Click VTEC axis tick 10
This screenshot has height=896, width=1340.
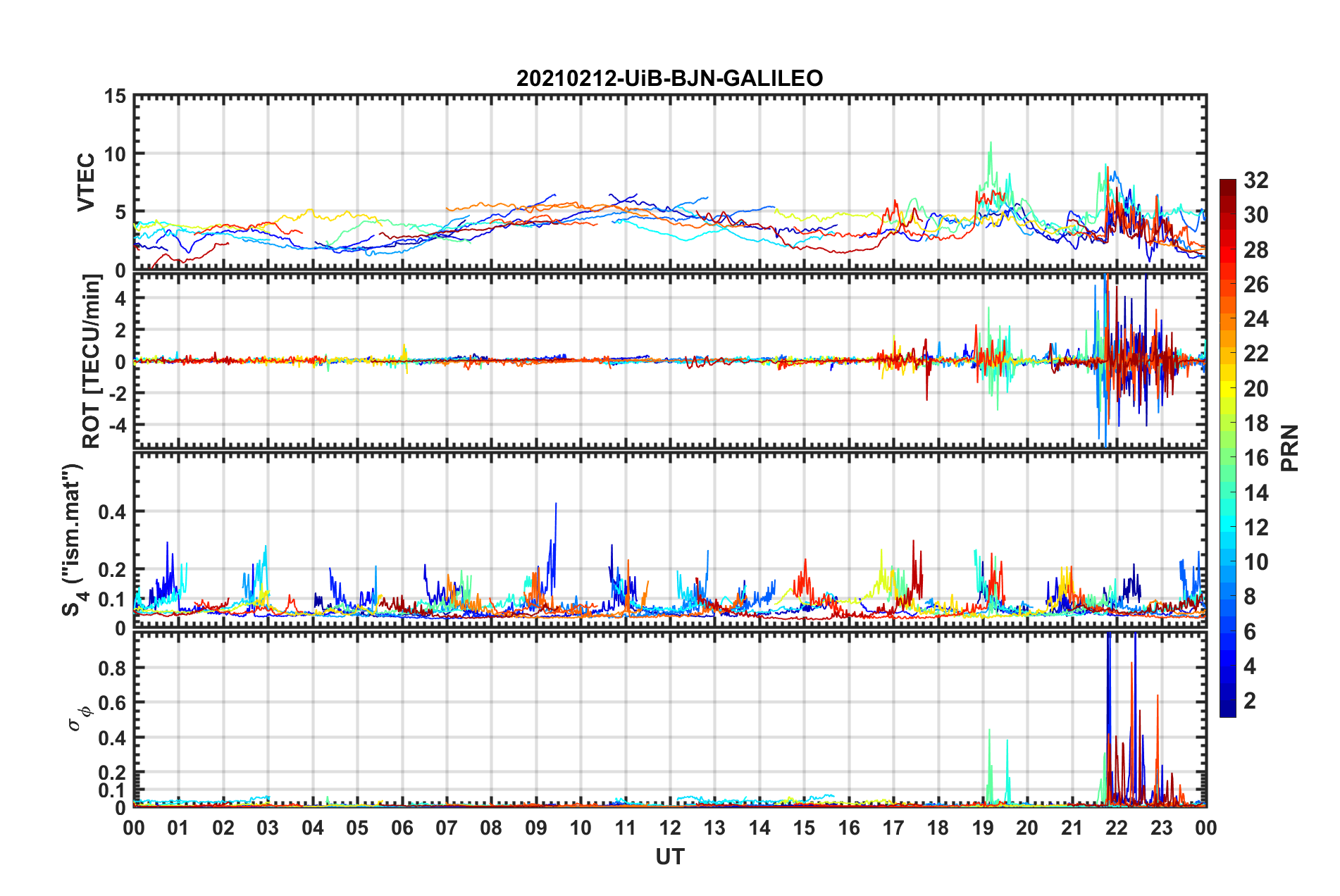(115, 154)
